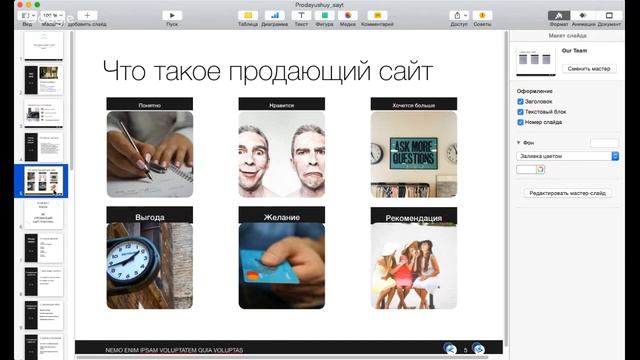Add a text box with Текст icon
Viewport: 640px width, 360px height.
pos(301,16)
